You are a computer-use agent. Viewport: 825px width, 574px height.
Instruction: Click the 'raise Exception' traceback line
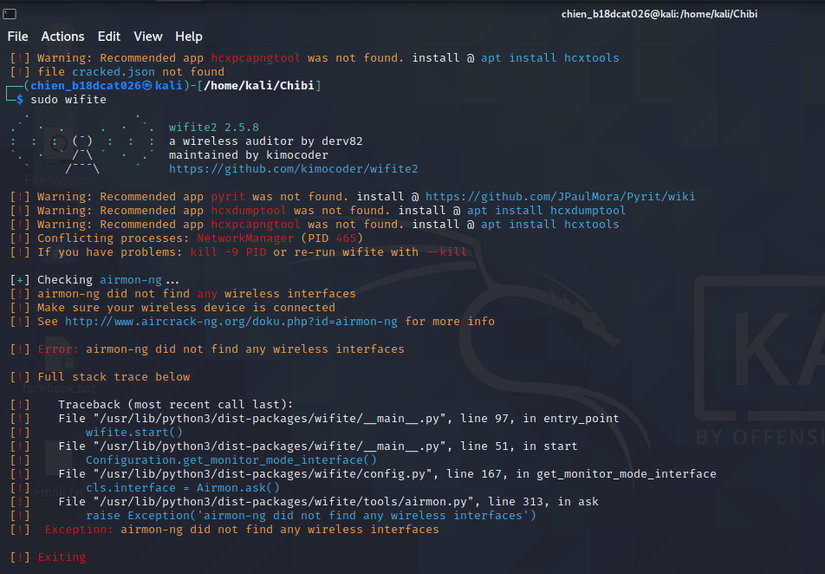coord(311,516)
